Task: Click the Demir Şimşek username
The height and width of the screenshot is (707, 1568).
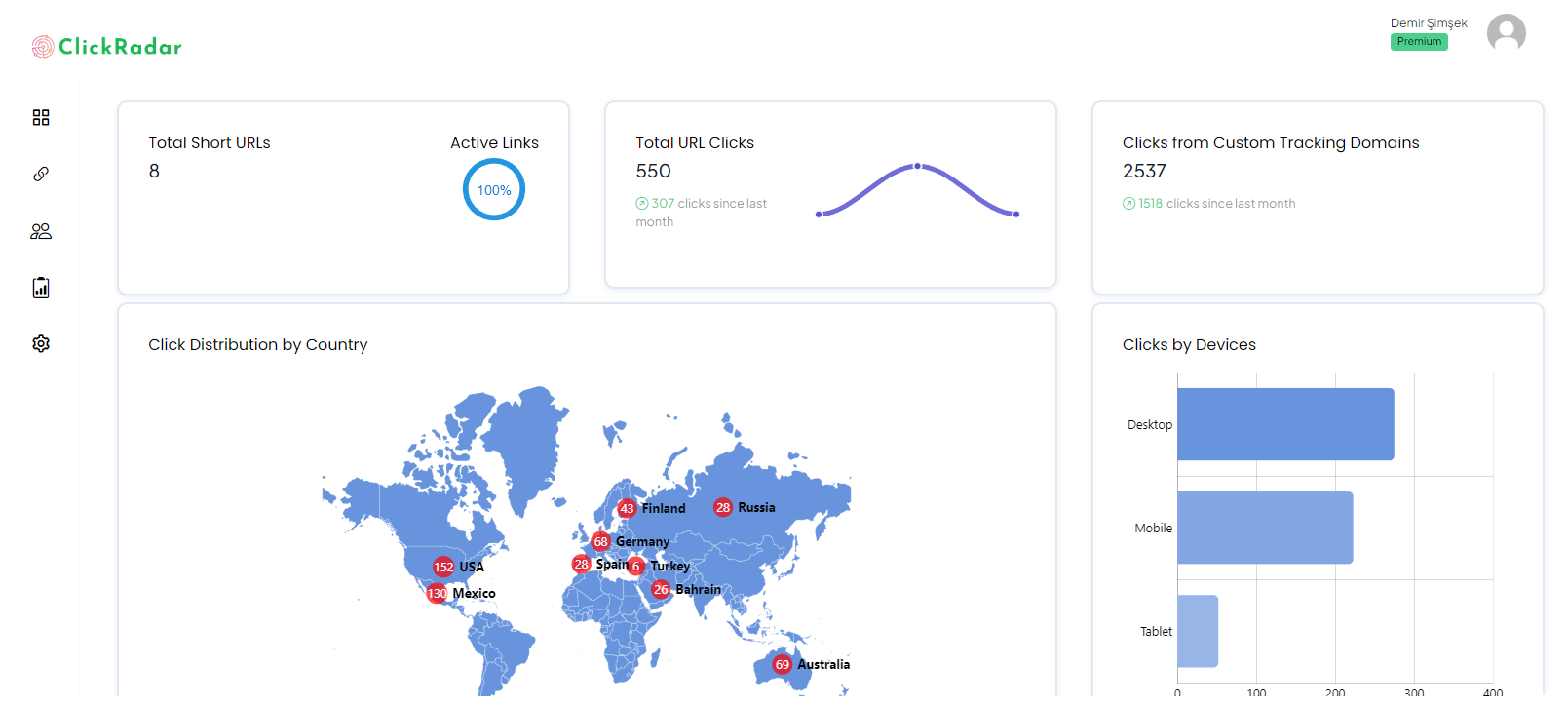Action: [x=1429, y=23]
